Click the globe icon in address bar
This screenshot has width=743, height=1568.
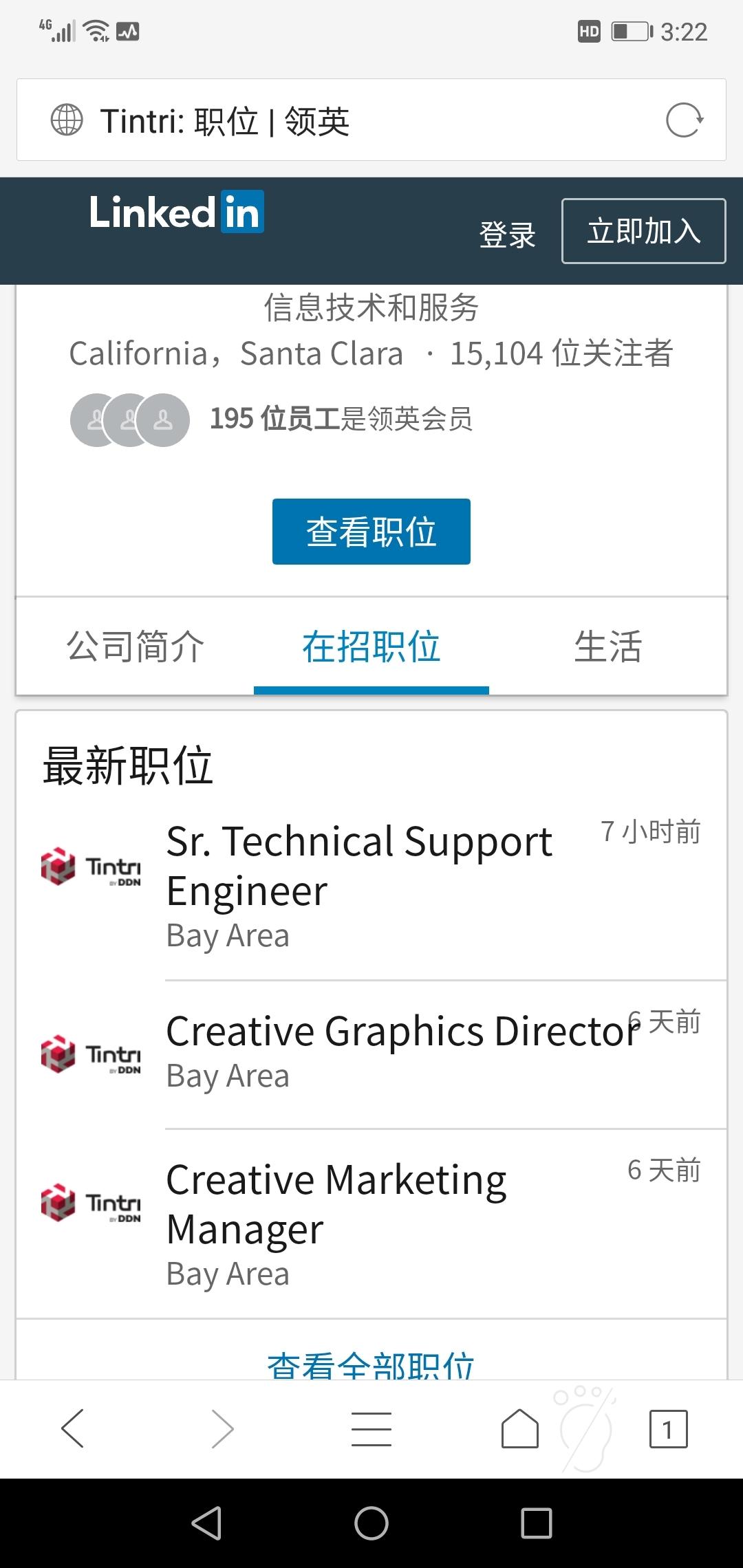click(67, 120)
